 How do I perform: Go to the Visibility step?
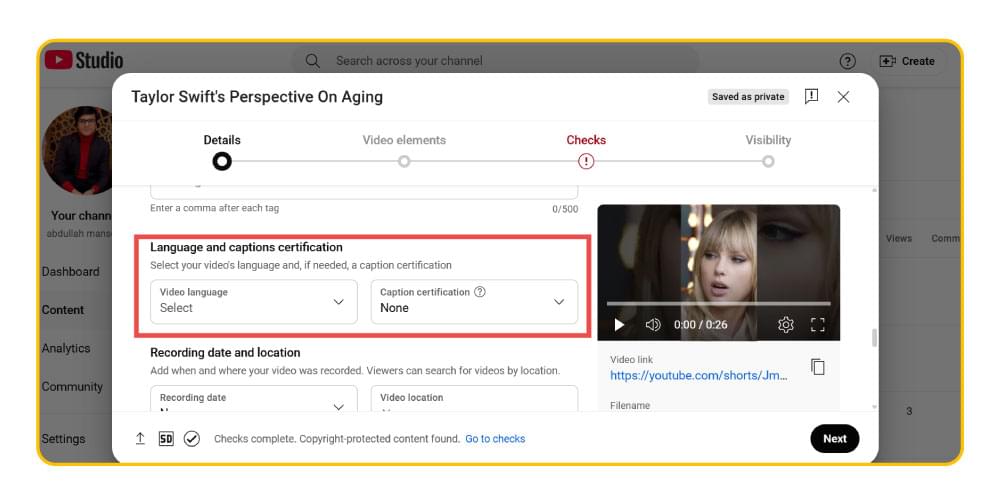coord(768,151)
